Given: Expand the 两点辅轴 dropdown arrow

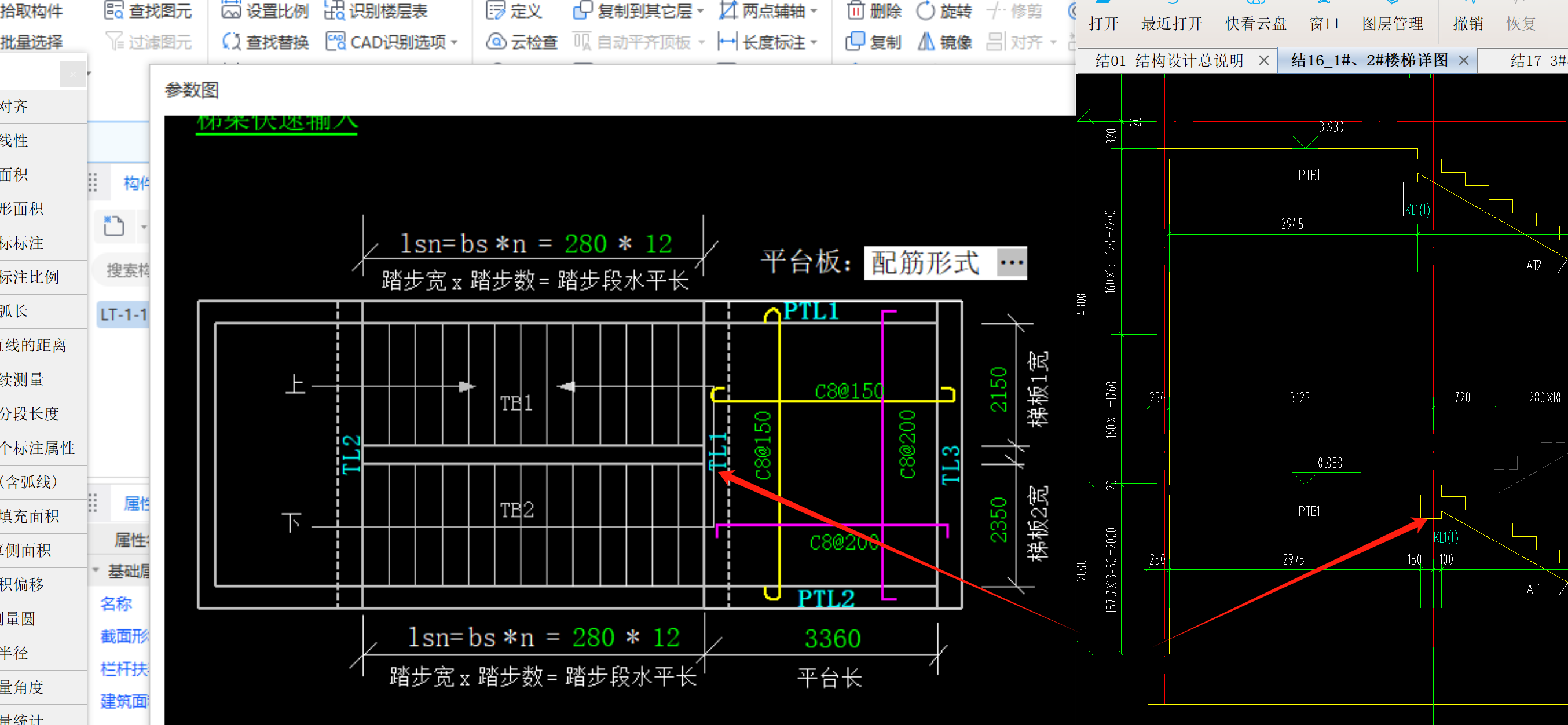Looking at the screenshot, I should point(814,11).
